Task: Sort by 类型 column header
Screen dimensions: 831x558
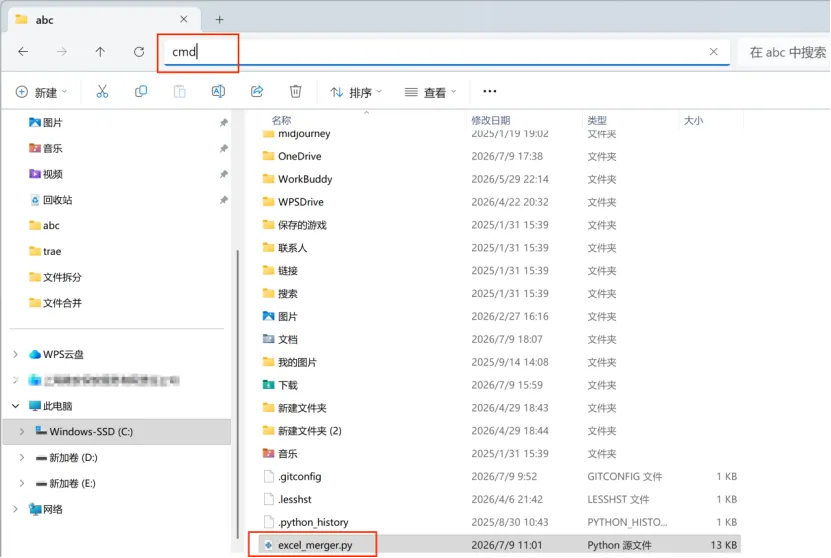Action: [597, 120]
